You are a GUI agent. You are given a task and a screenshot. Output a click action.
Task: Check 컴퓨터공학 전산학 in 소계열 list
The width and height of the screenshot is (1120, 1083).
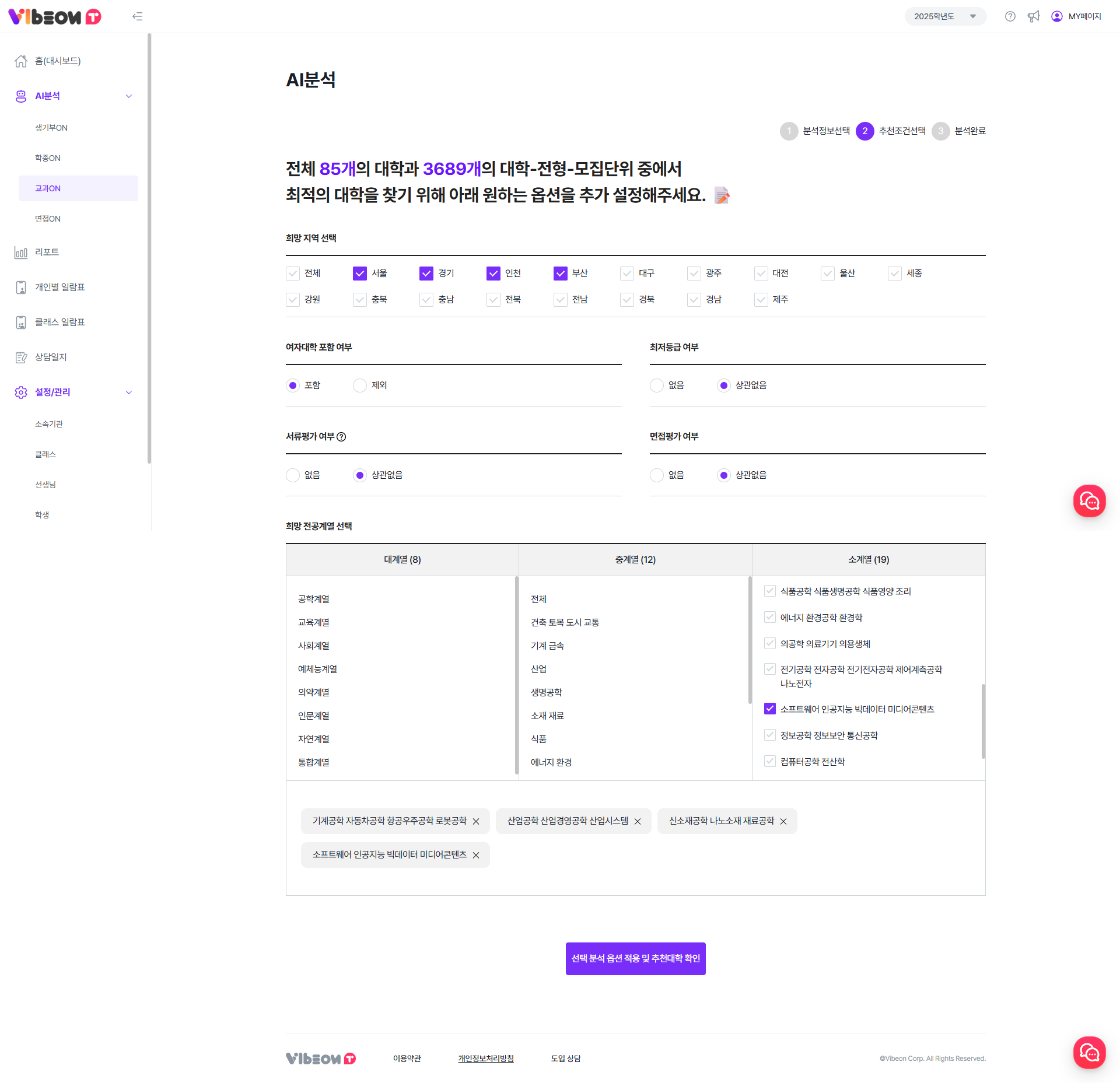tap(770, 762)
